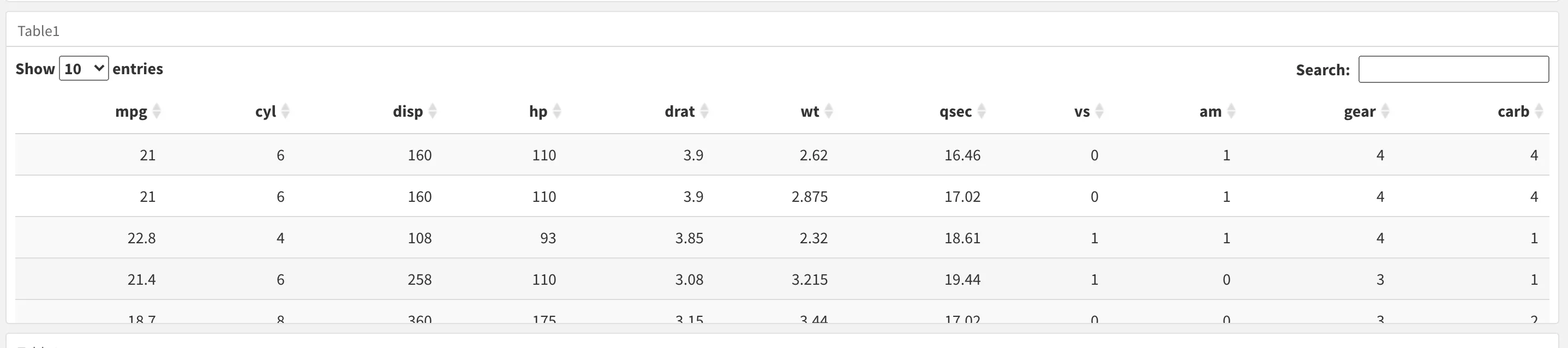Sort by the hp column arrows

pos(557,111)
